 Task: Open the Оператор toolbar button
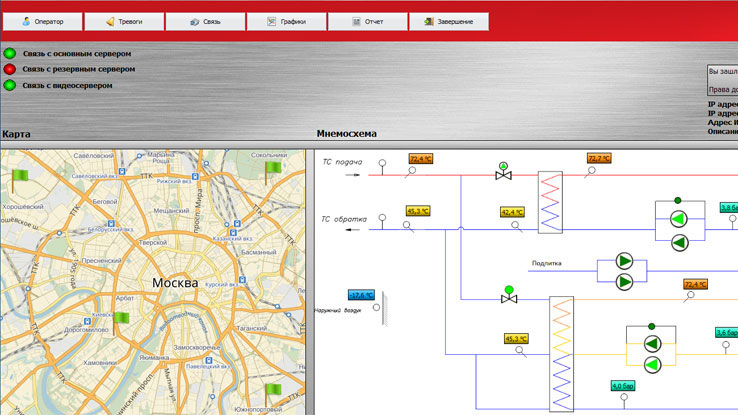click(42, 22)
